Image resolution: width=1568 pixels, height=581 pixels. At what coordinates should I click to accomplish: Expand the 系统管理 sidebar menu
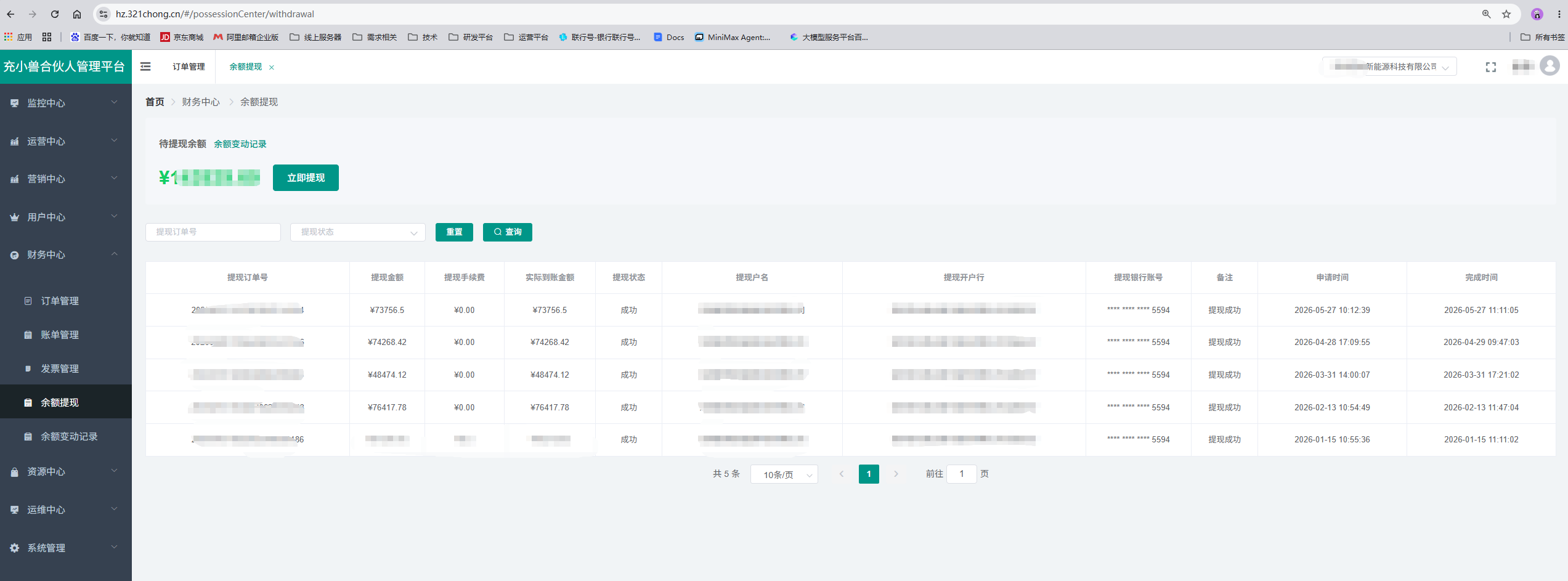click(x=66, y=548)
